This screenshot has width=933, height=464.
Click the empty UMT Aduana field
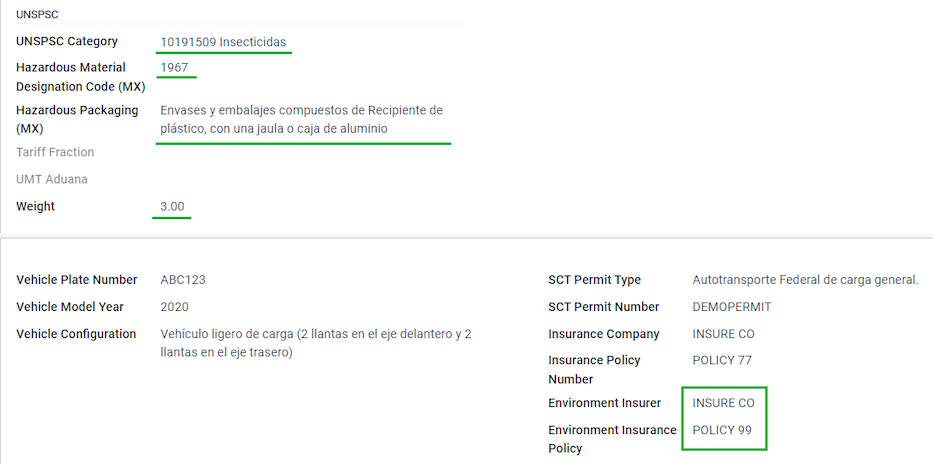pyautogui.click(x=303, y=179)
